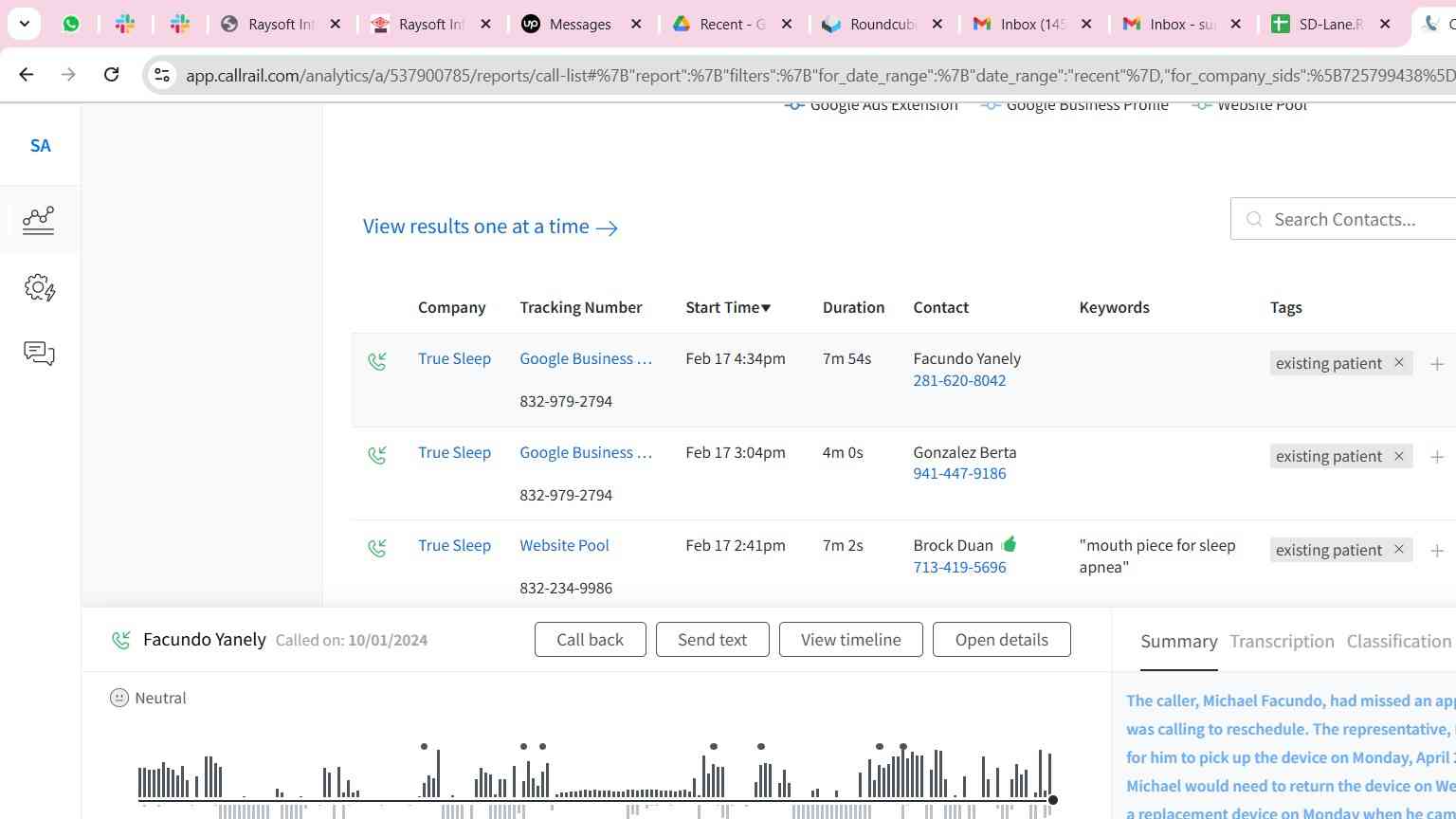Close the Messages browser tab

[636, 24]
